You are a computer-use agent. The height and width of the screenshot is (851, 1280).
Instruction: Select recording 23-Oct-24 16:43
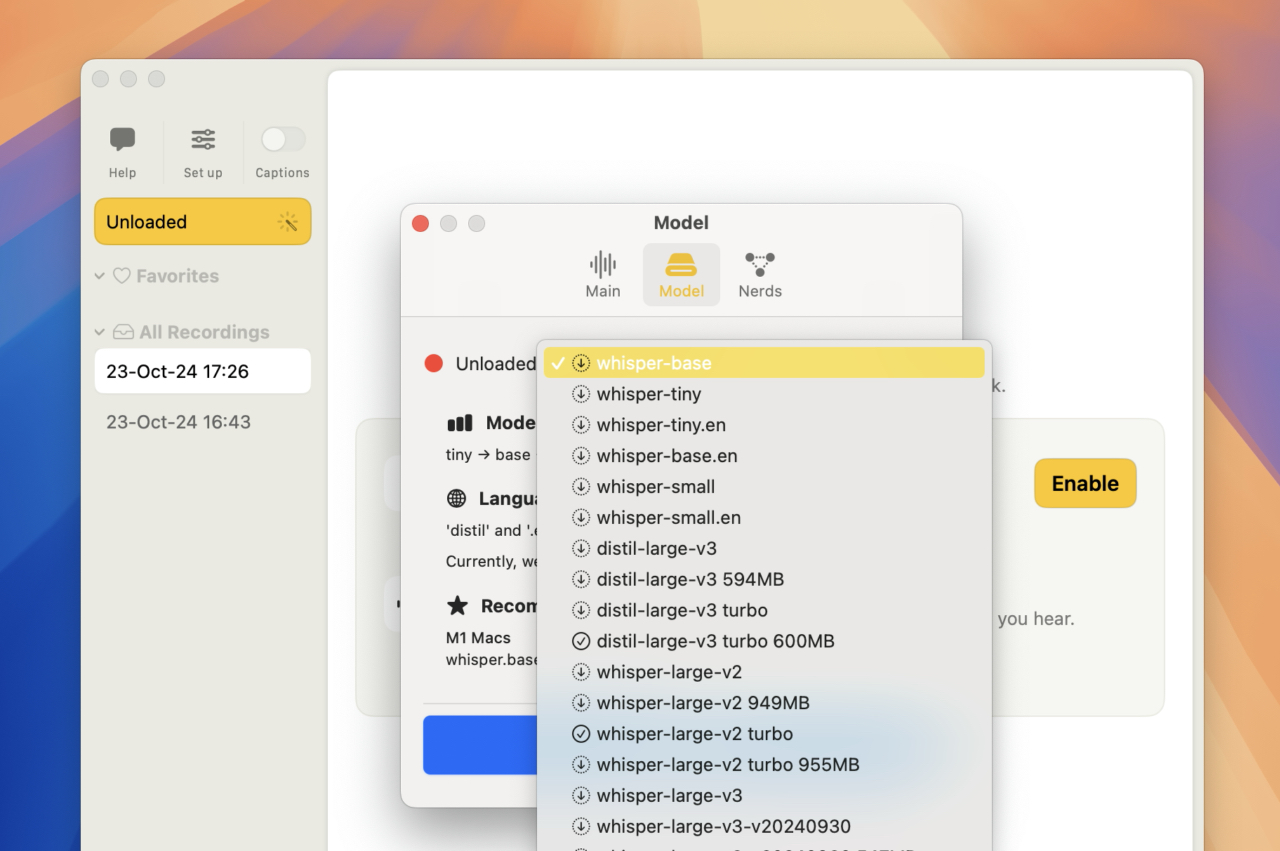[x=203, y=422]
